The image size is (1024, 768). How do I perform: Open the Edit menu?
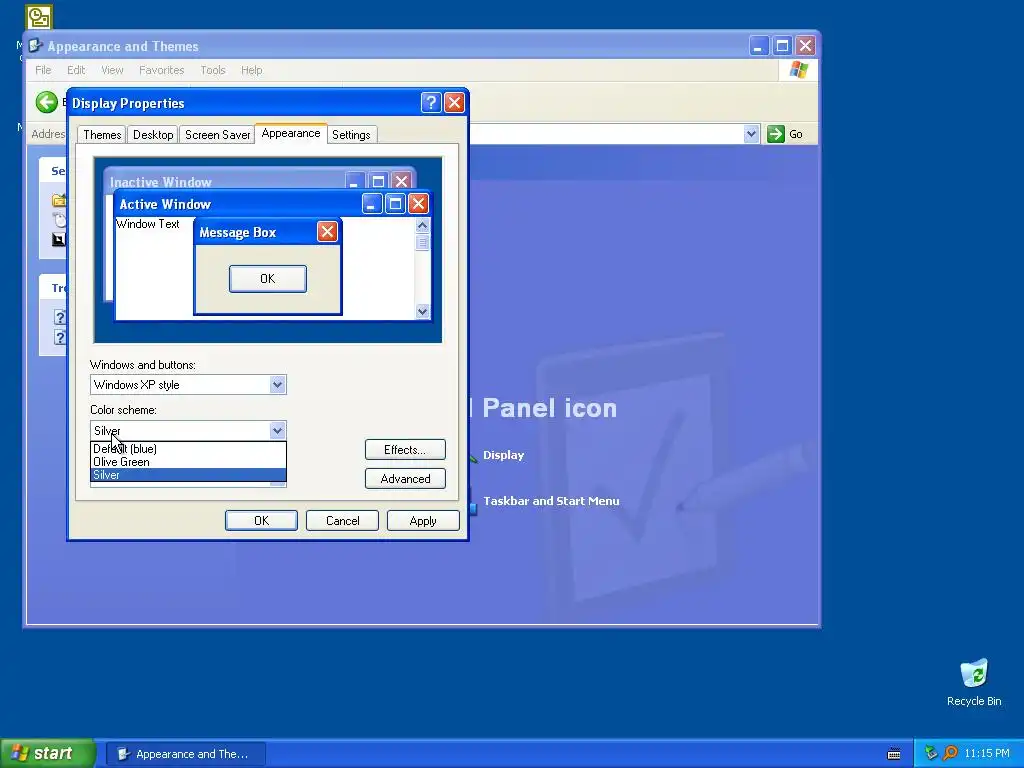pyautogui.click(x=76, y=70)
